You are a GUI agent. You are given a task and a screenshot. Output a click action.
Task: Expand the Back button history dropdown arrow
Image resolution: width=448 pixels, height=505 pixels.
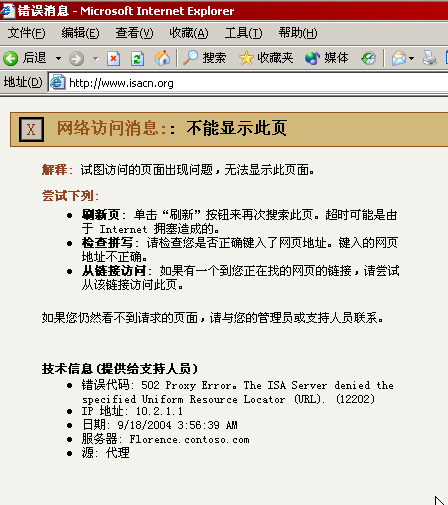[x=58, y=59]
